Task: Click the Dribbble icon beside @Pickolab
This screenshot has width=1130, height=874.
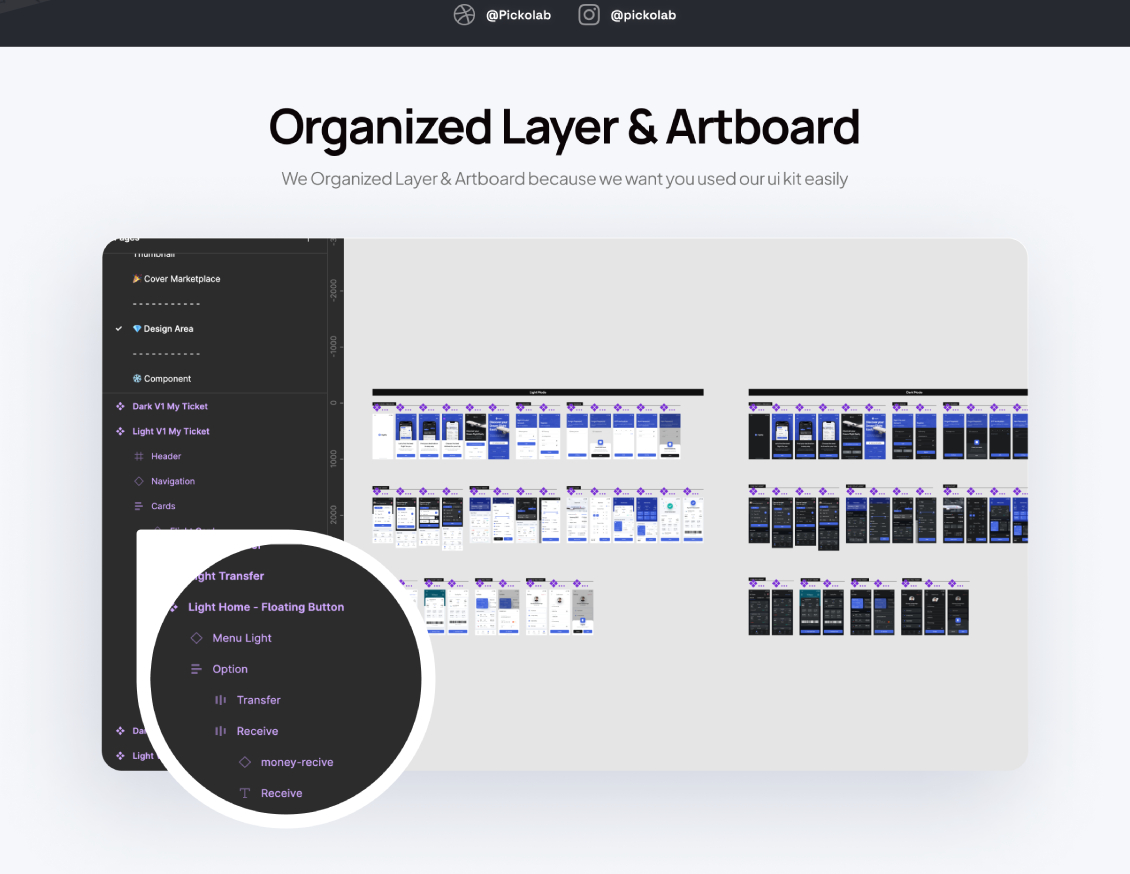Action: coord(464,15)
